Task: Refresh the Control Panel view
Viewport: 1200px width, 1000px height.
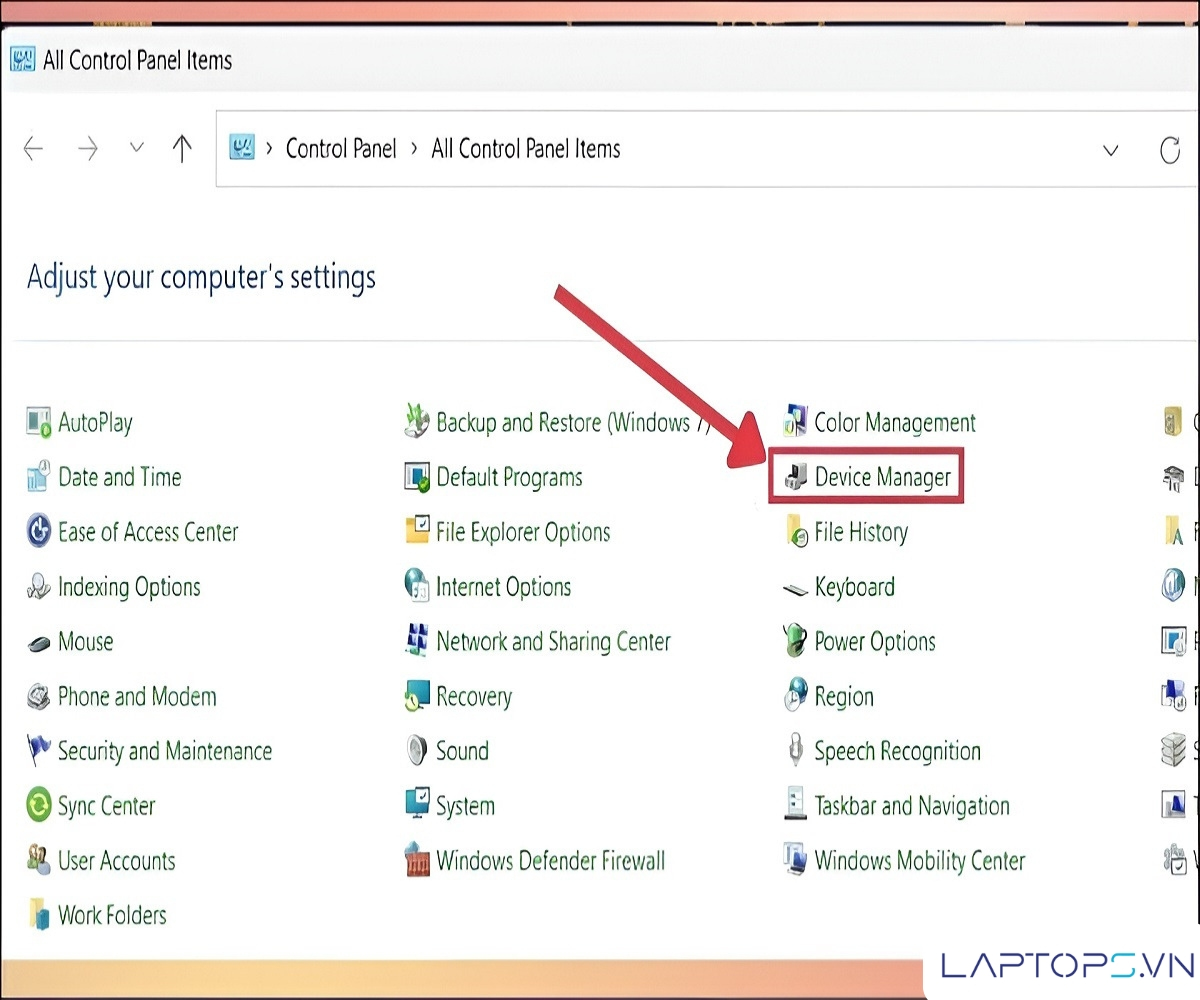Action: 1169,150
